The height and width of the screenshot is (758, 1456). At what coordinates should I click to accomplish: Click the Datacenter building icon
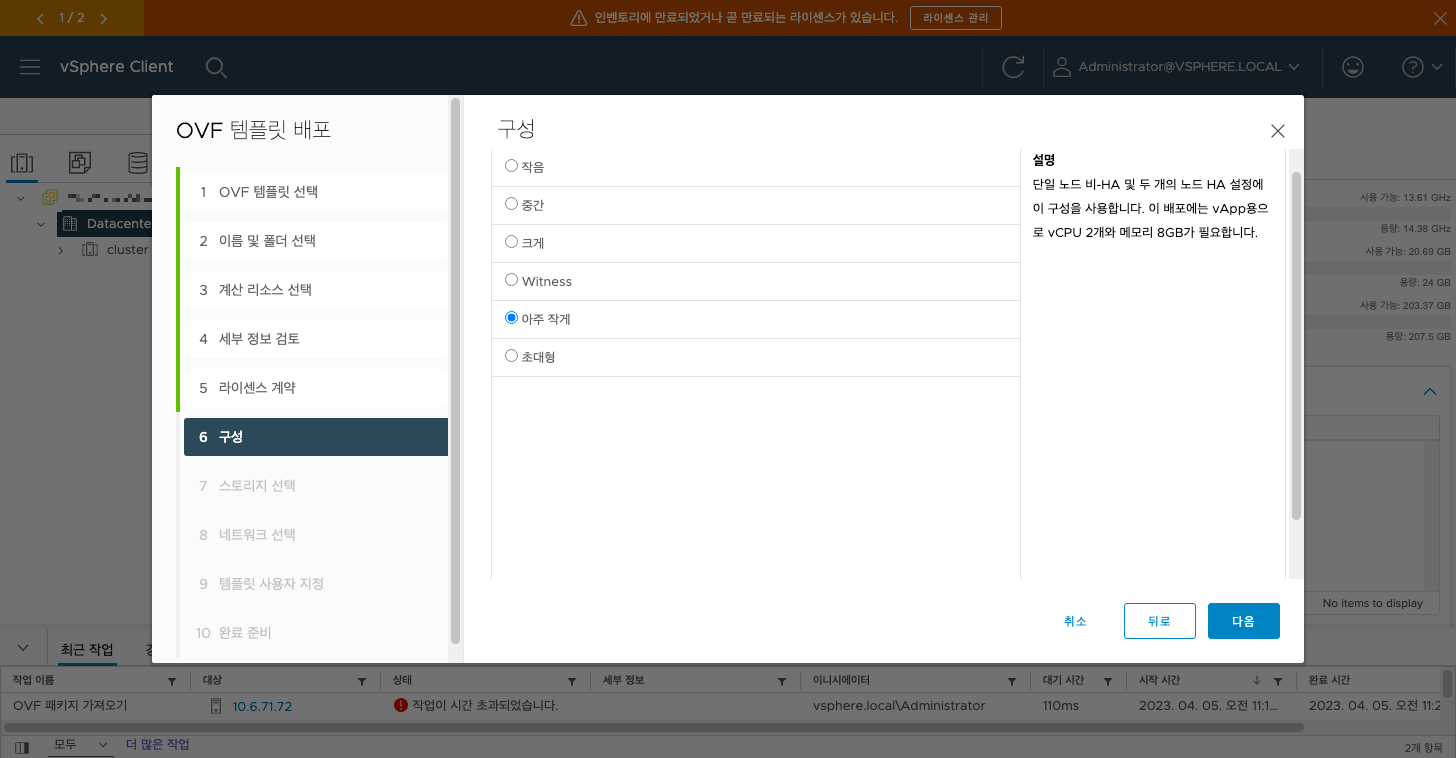click(x=69, y=224)
